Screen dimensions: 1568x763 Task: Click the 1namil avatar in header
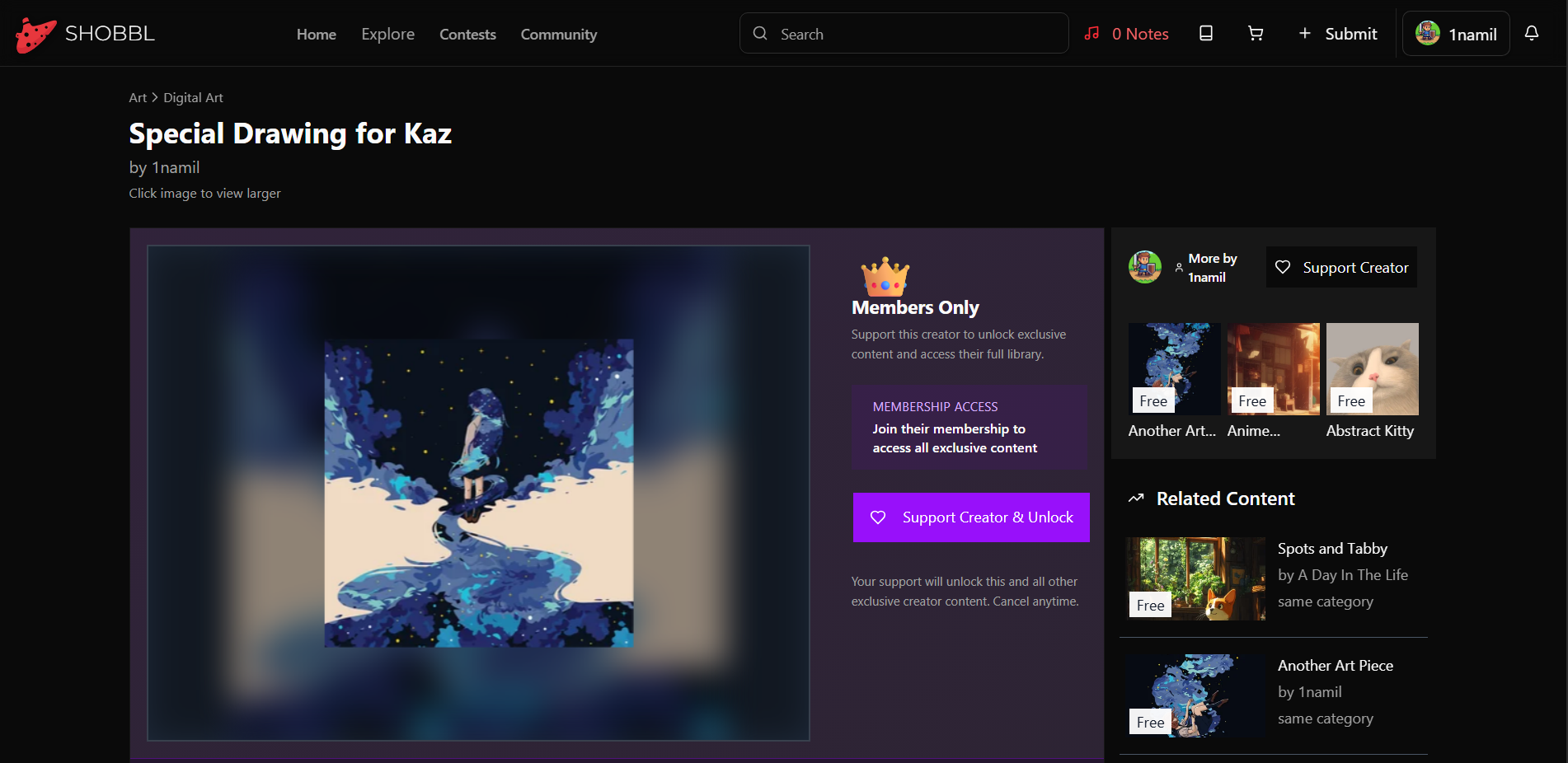pyautogui.click(x=1427, y=33)
